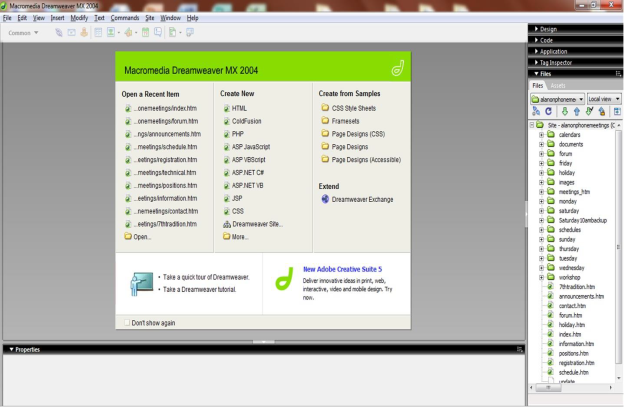Click the Check In files icon
This screenshot has height=408, width=625.
[601, 112]
